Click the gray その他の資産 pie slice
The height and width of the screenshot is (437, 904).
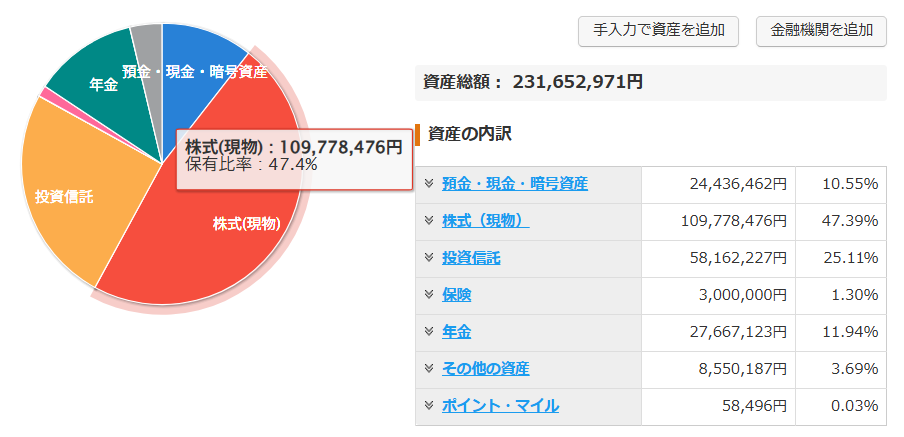[x=148, y=45]
